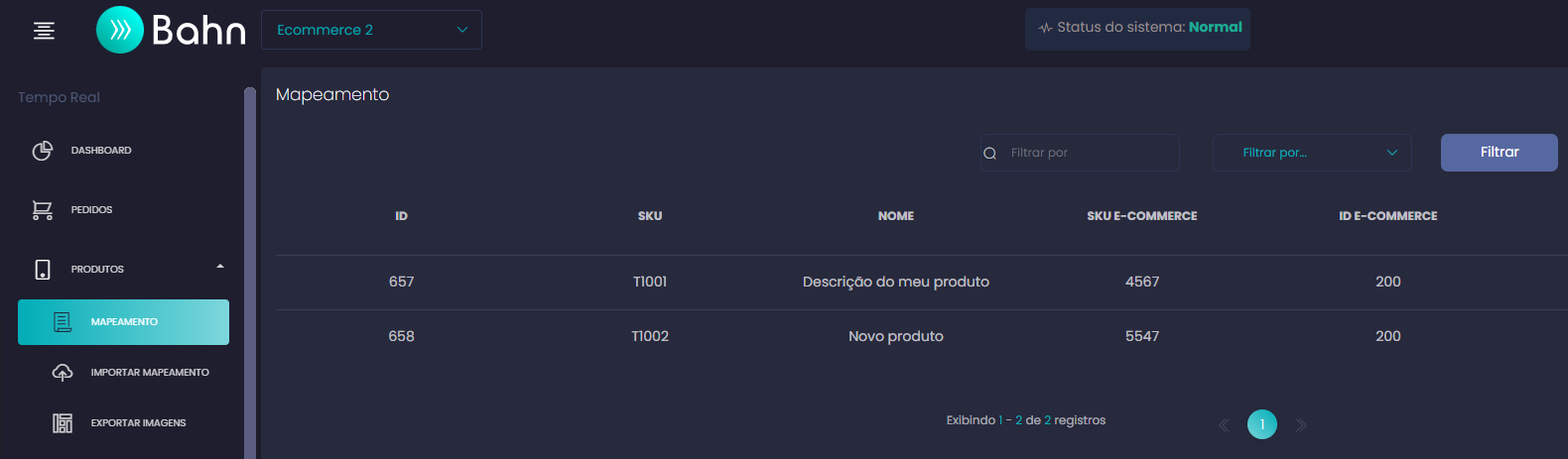This screenshot has width=1568, height=459.
Task: Click the search magnifier icon in filter field
Action: point(989,153)
